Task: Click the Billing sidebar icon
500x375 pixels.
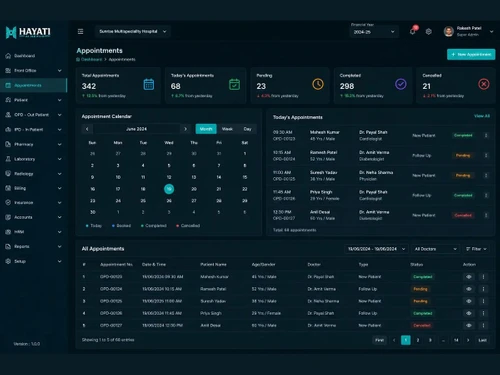Action: 8,188
